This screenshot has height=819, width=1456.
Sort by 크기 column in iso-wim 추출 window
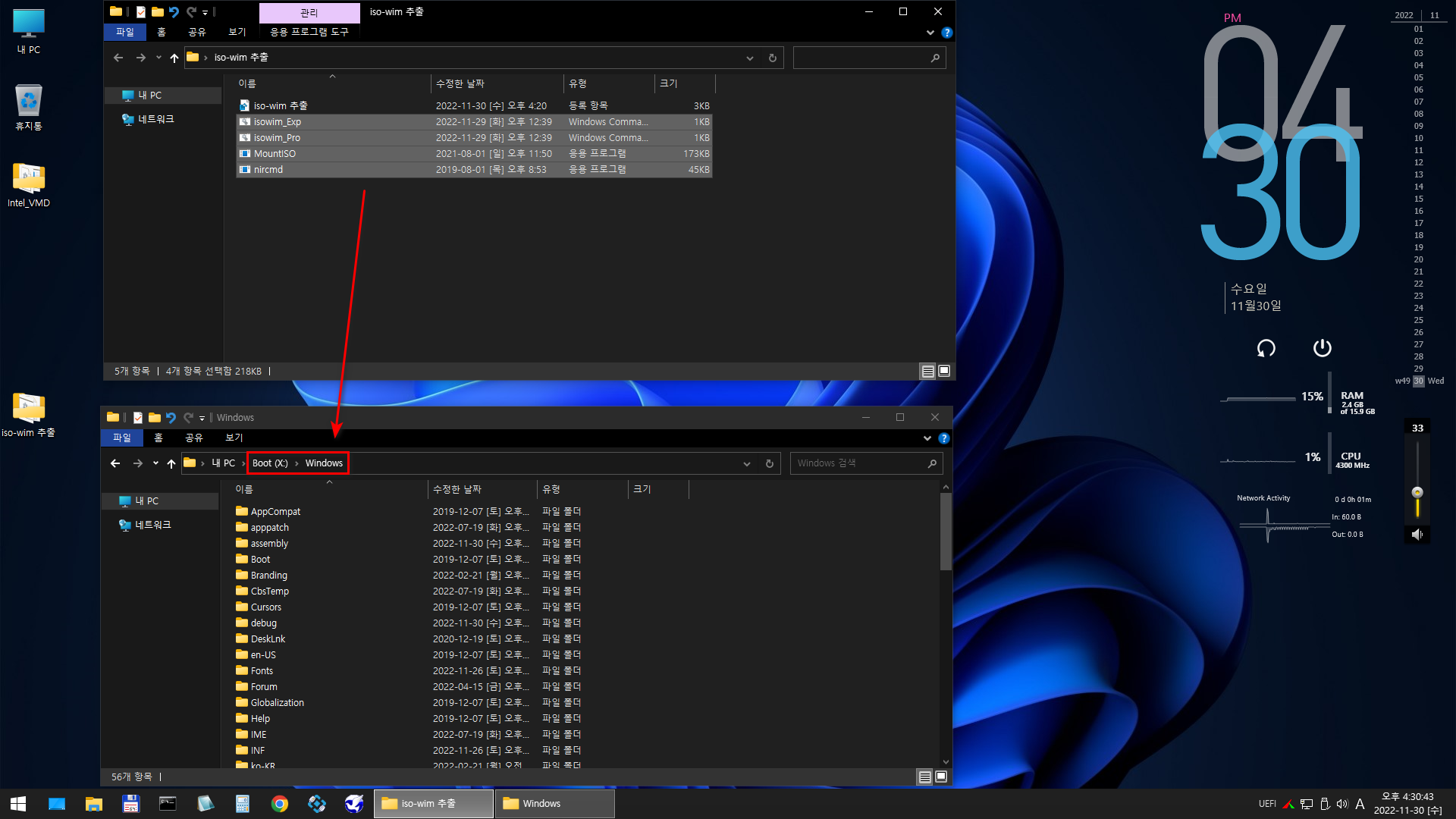coord(684,83)
